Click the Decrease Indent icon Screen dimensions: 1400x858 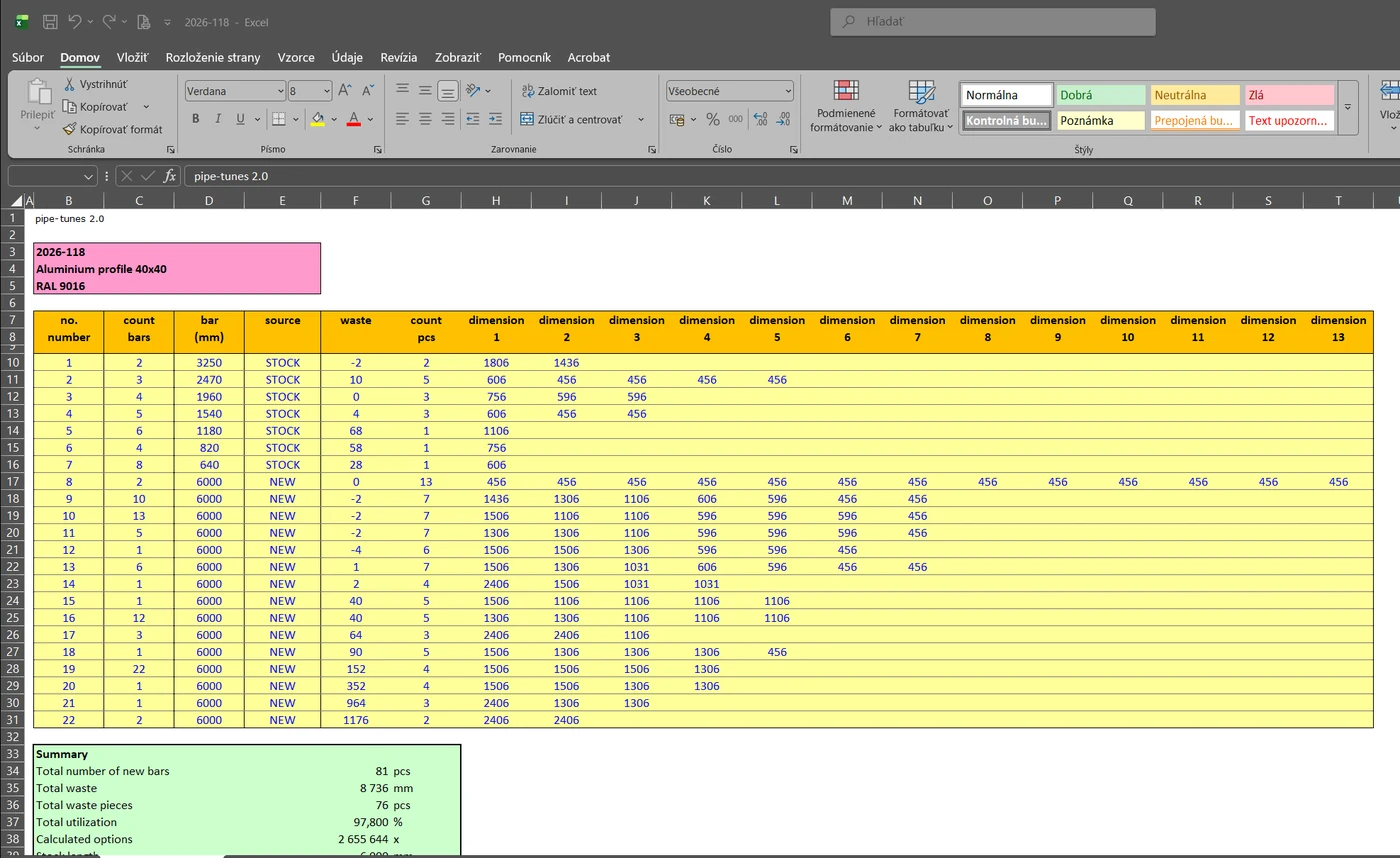(x=473, y=119)
